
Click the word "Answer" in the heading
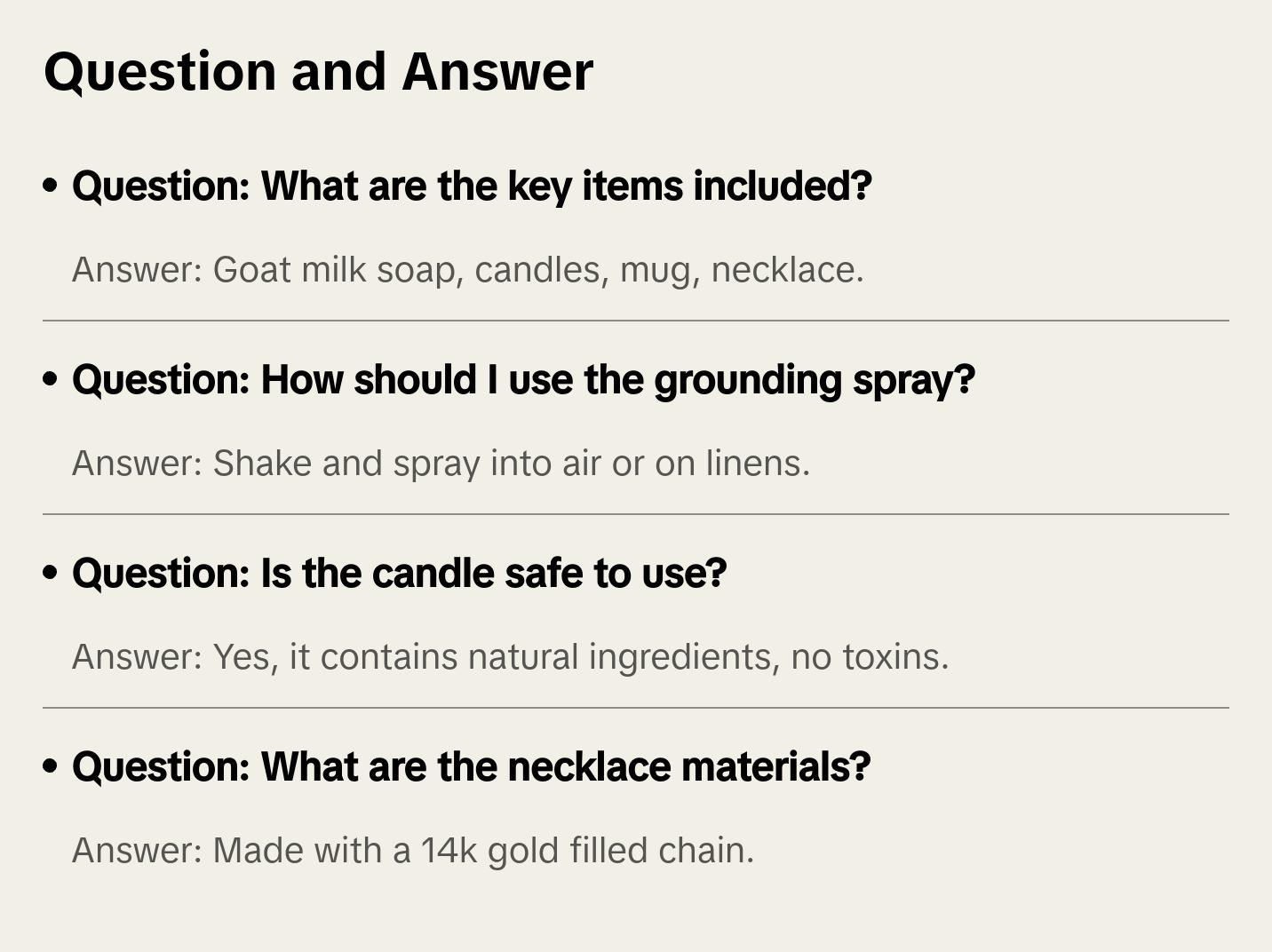497,71
